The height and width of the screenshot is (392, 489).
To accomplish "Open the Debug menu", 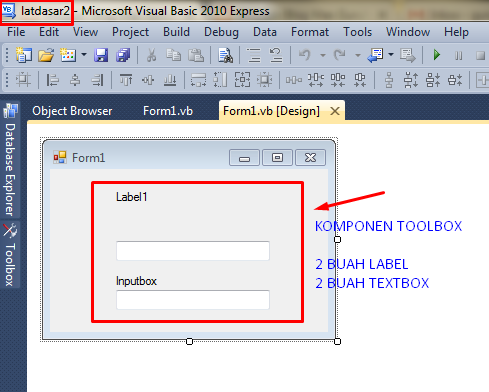I will (x=221, y=32).
